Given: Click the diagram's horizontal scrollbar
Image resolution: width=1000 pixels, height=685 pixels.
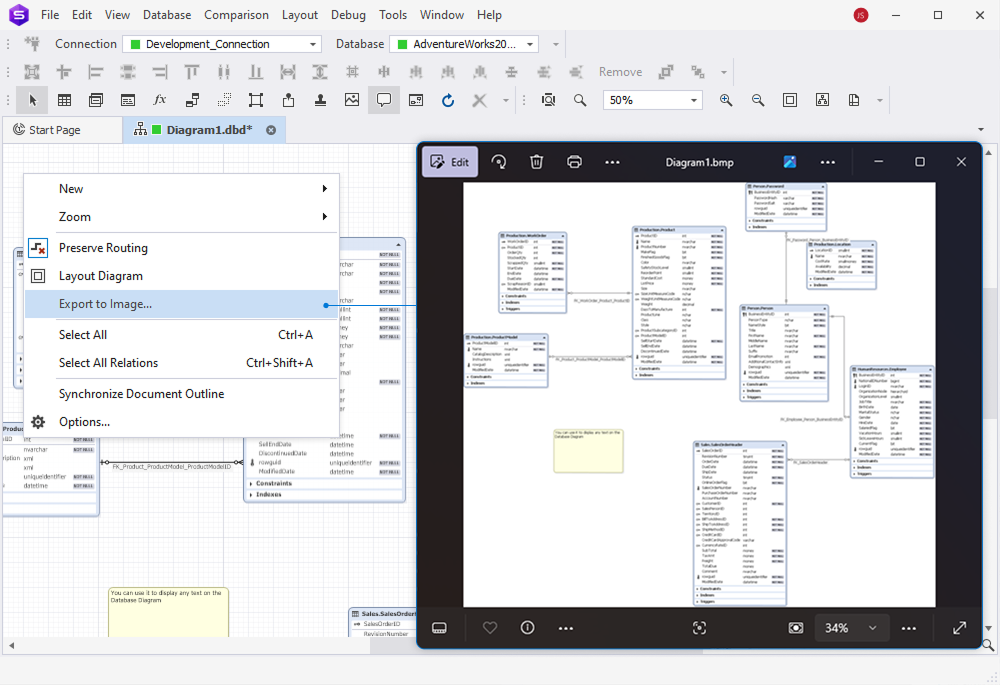Looking at the screenshot, I should pos(200,647).
